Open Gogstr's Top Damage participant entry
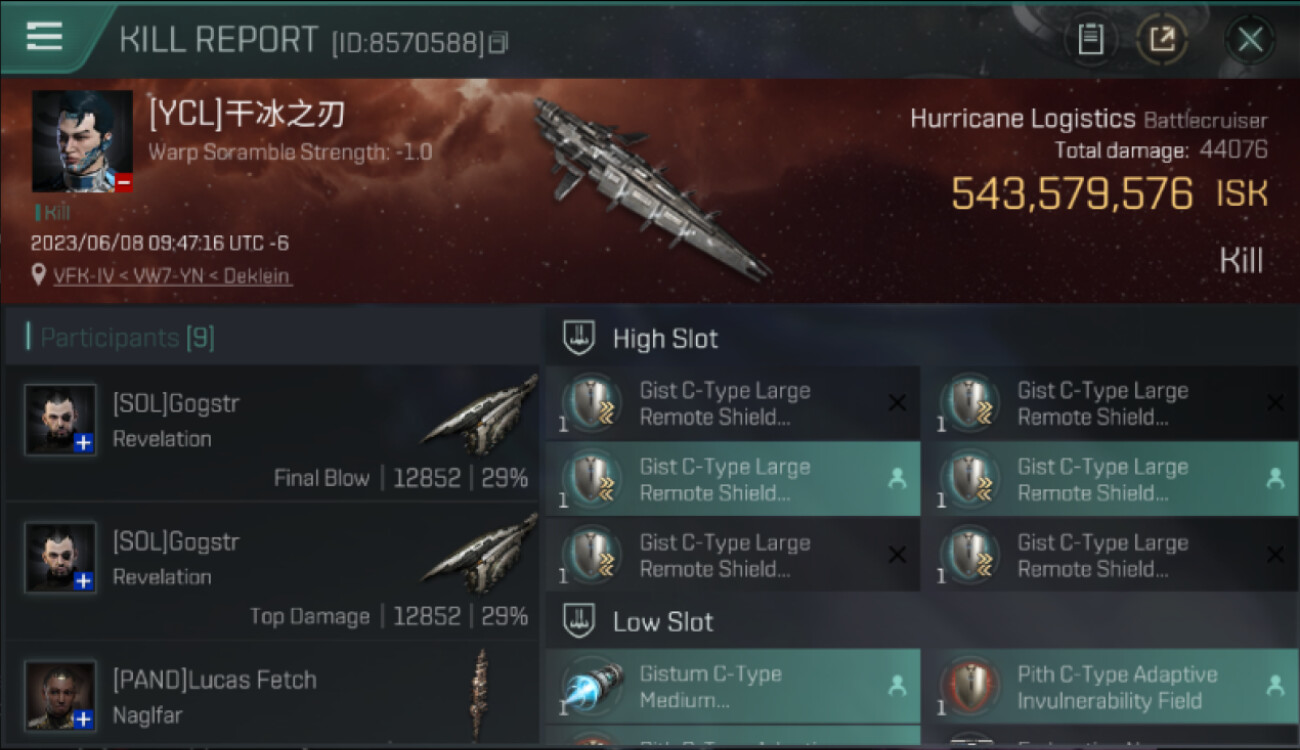The width and height of the screenshot is (1300, 750). click(x=272, y=571)
